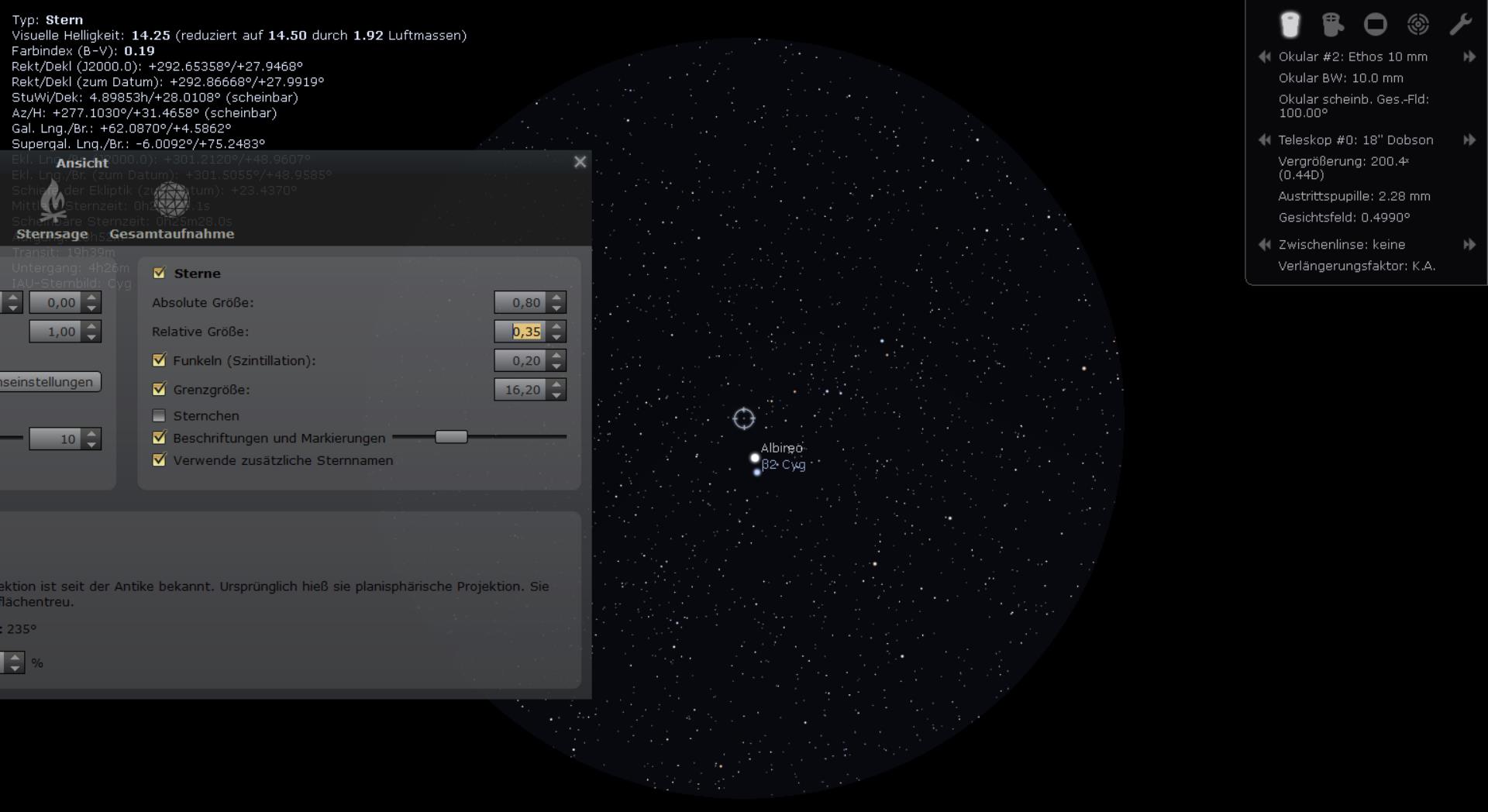Click the Relative Größe 0,35 field
The width and height of the screenshot is (1488, 812).
[522, 332]
